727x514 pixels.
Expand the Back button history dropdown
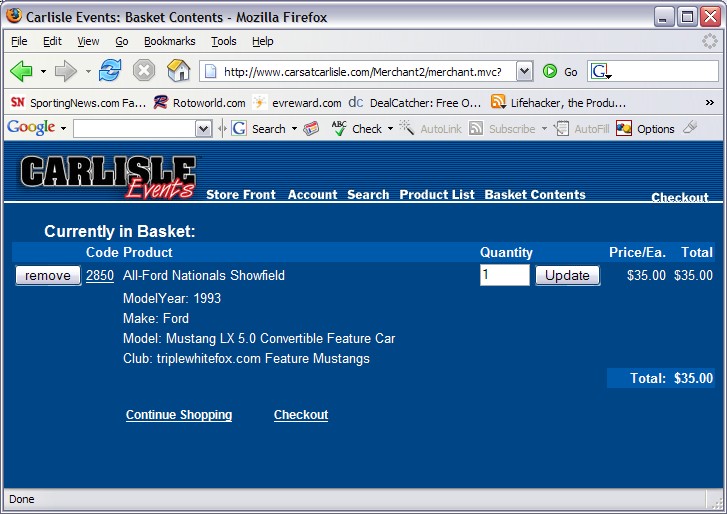[x=43, y=71]
